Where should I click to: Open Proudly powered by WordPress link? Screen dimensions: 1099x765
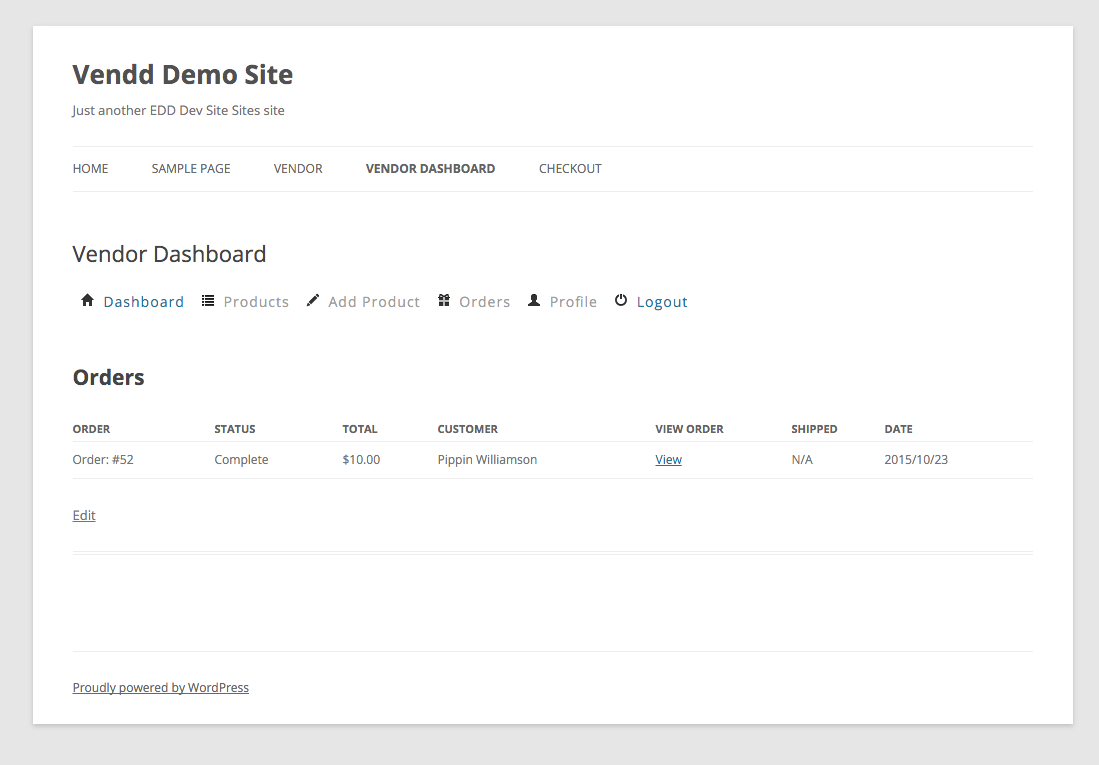coord(161,688)
